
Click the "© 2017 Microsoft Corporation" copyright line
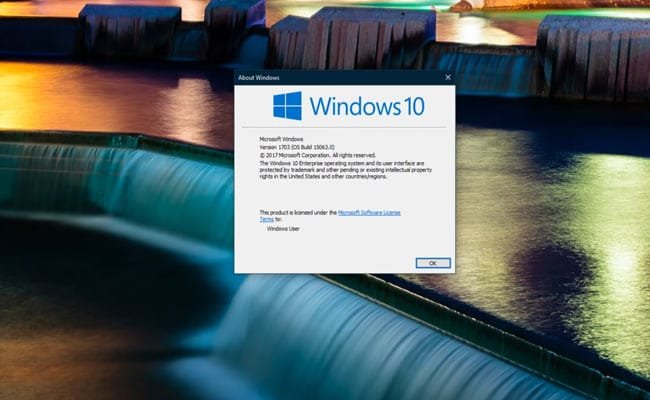coord(318,155)
